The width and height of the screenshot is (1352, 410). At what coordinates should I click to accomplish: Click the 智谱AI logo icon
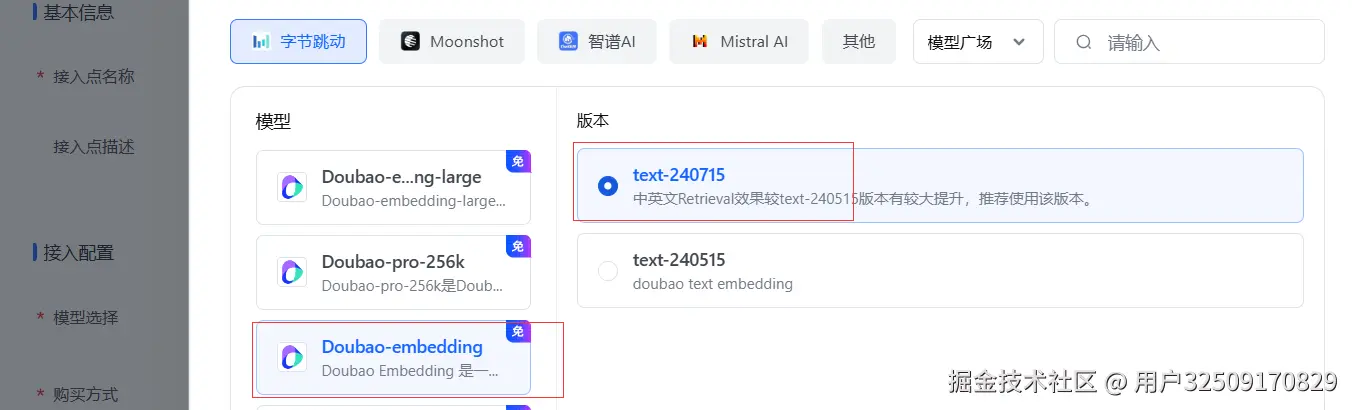tap(568, 41)
